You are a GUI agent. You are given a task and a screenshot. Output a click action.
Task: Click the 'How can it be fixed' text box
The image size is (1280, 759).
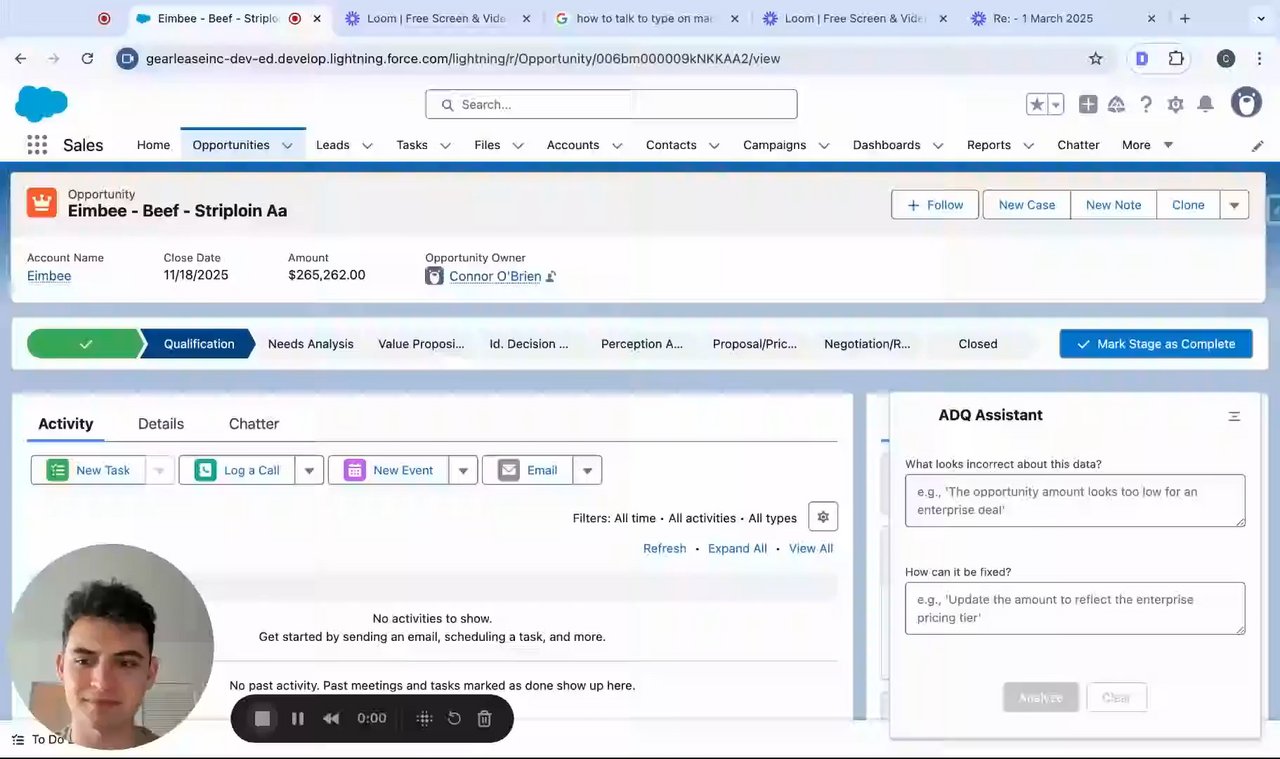(1075, 608)
